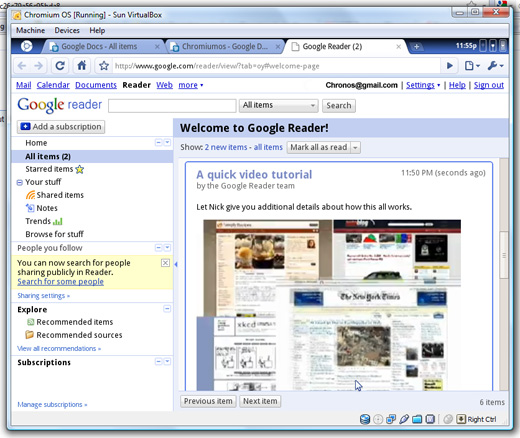Click the Google reader logo
Viewport: 520px width, 438px height.
pos(60,105)
